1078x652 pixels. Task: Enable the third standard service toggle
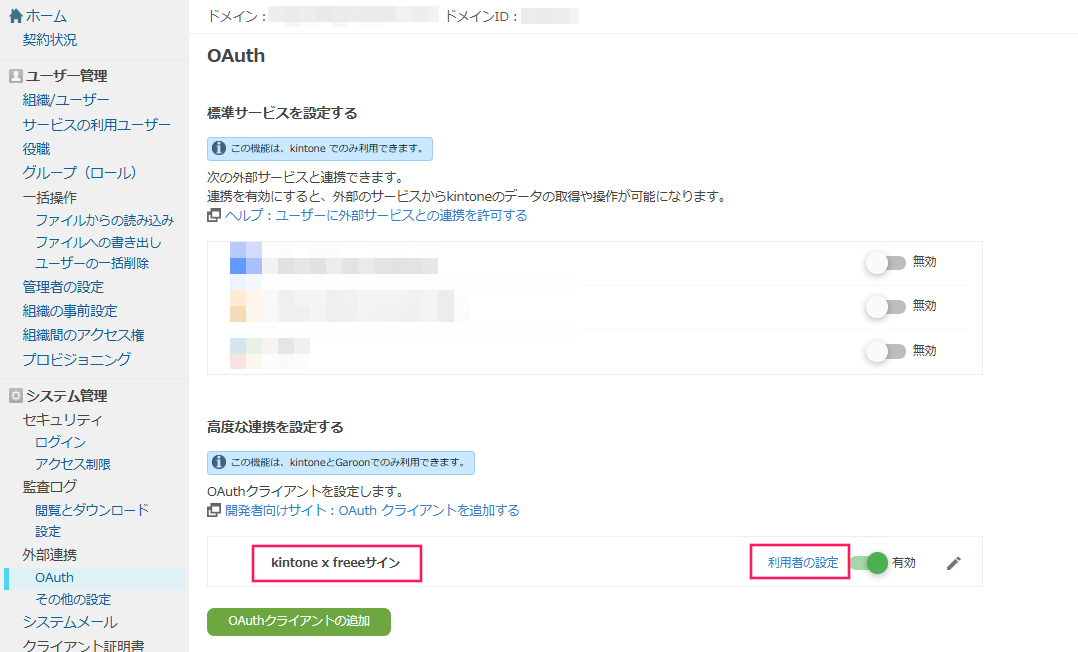(x=886, y=351)
